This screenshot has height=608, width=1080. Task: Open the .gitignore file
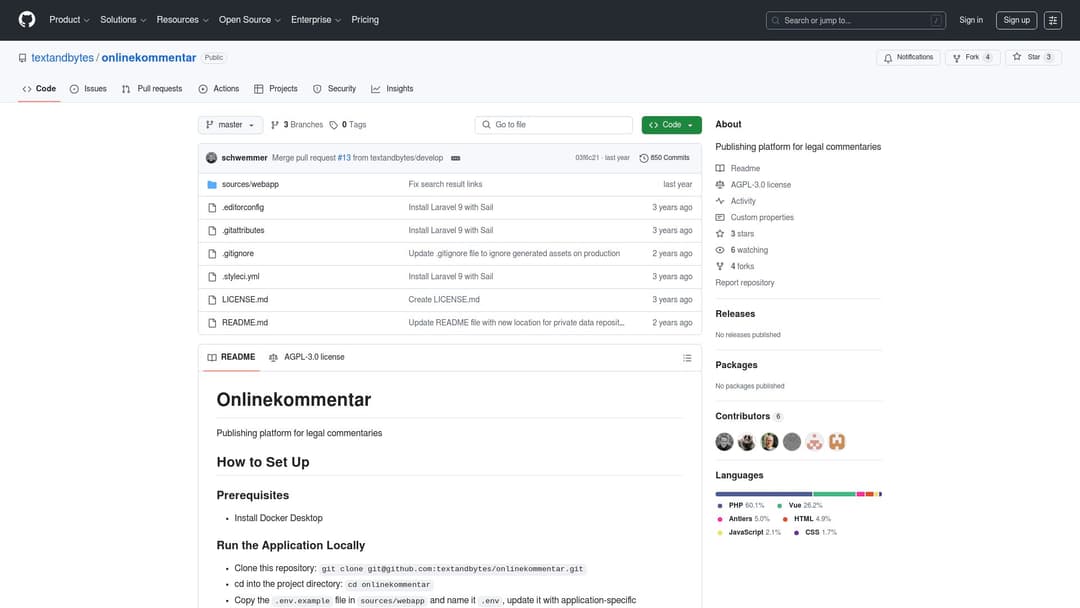238,253
